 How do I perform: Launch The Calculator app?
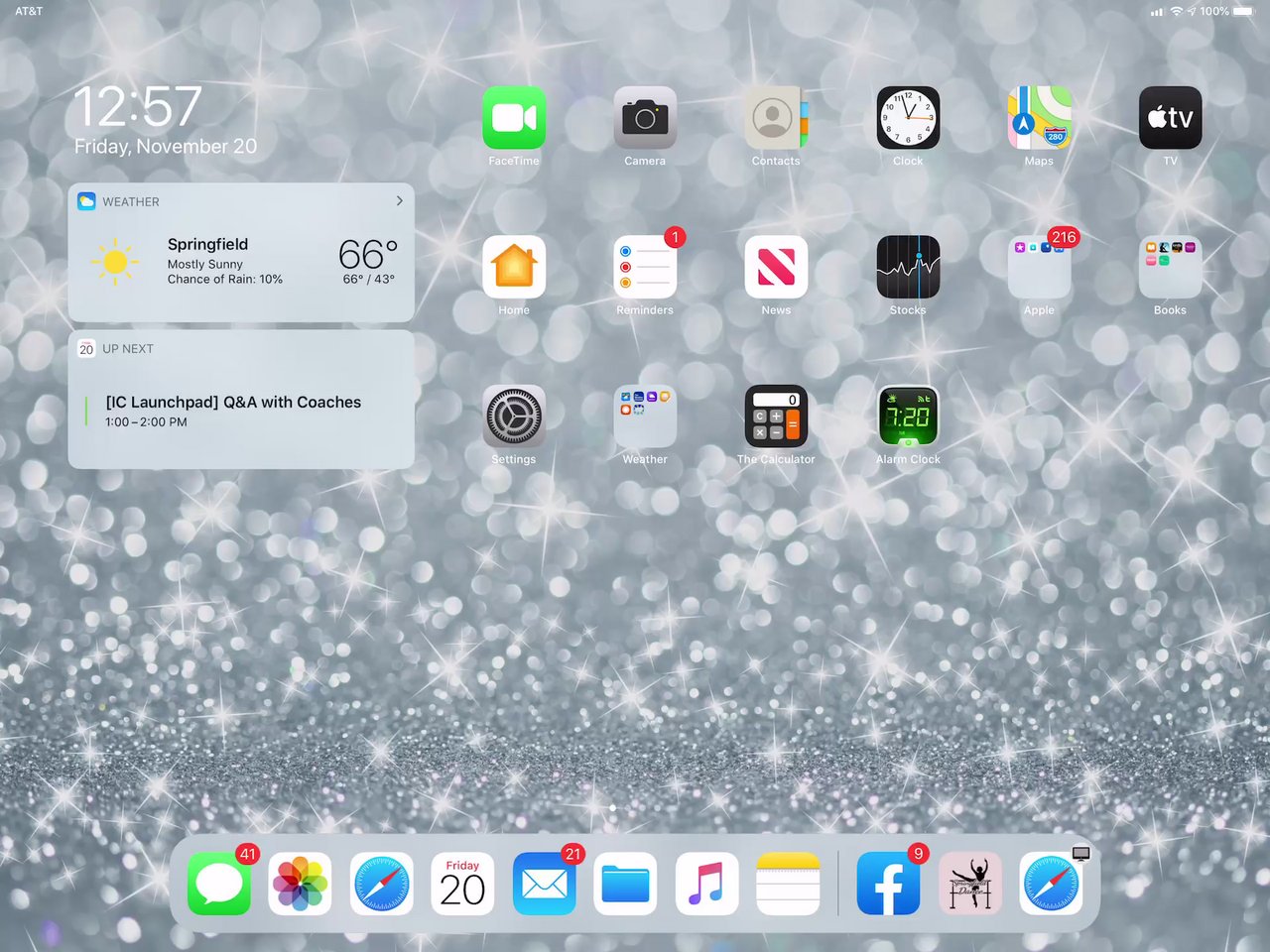tap(776, 416)
